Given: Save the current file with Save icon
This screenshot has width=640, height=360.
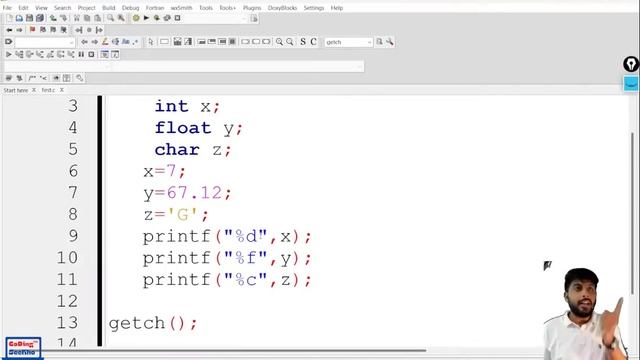Looking at the screenshot, I should pos(29,18).
